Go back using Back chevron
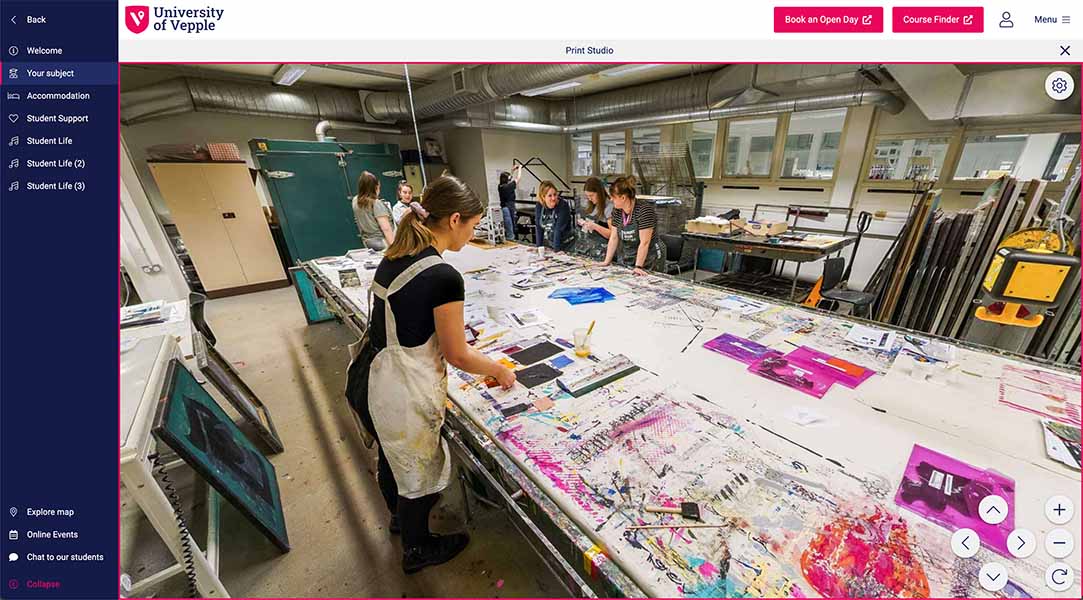This screenshot has height=600, width=1083. pos(28,19)
